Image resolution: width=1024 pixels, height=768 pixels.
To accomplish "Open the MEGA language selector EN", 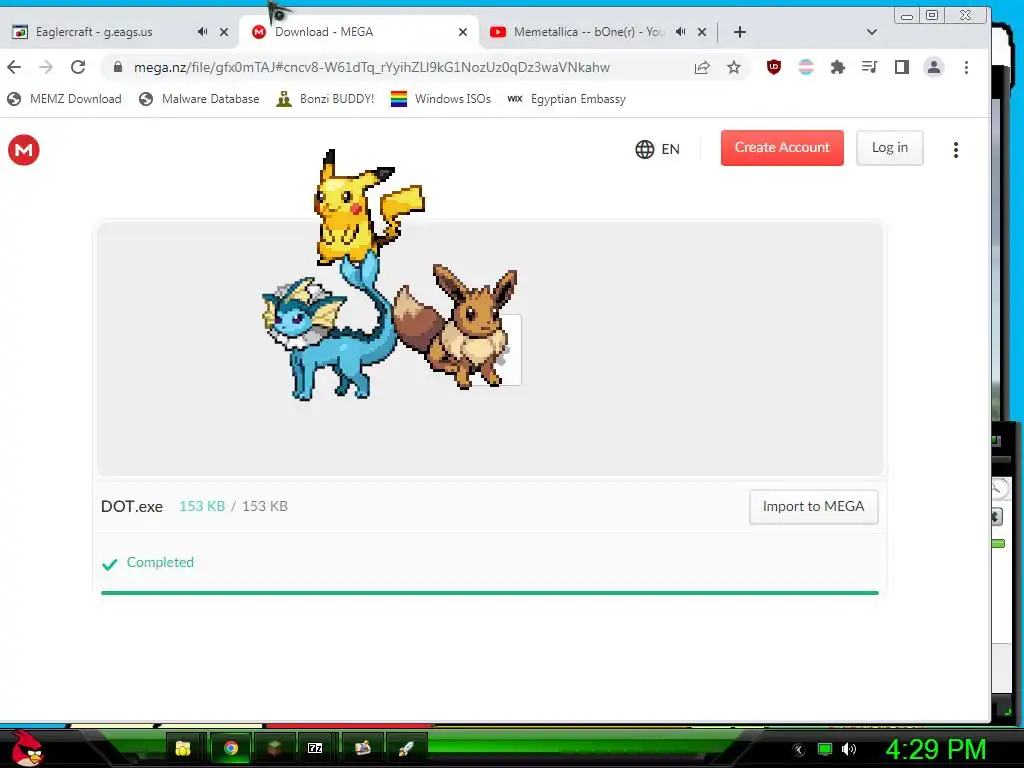I will (658, 149).
